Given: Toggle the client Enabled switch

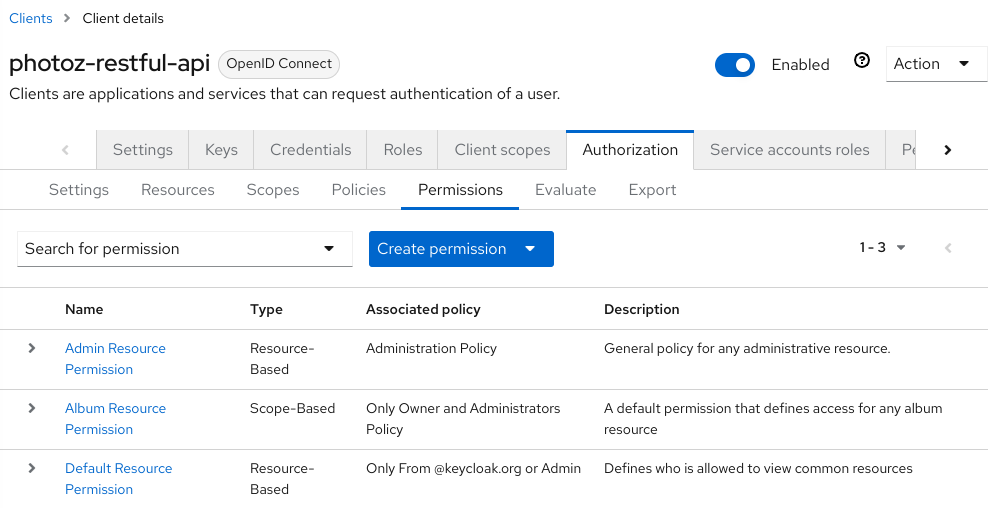Looking at the screenshot, I should pos(734,65).
